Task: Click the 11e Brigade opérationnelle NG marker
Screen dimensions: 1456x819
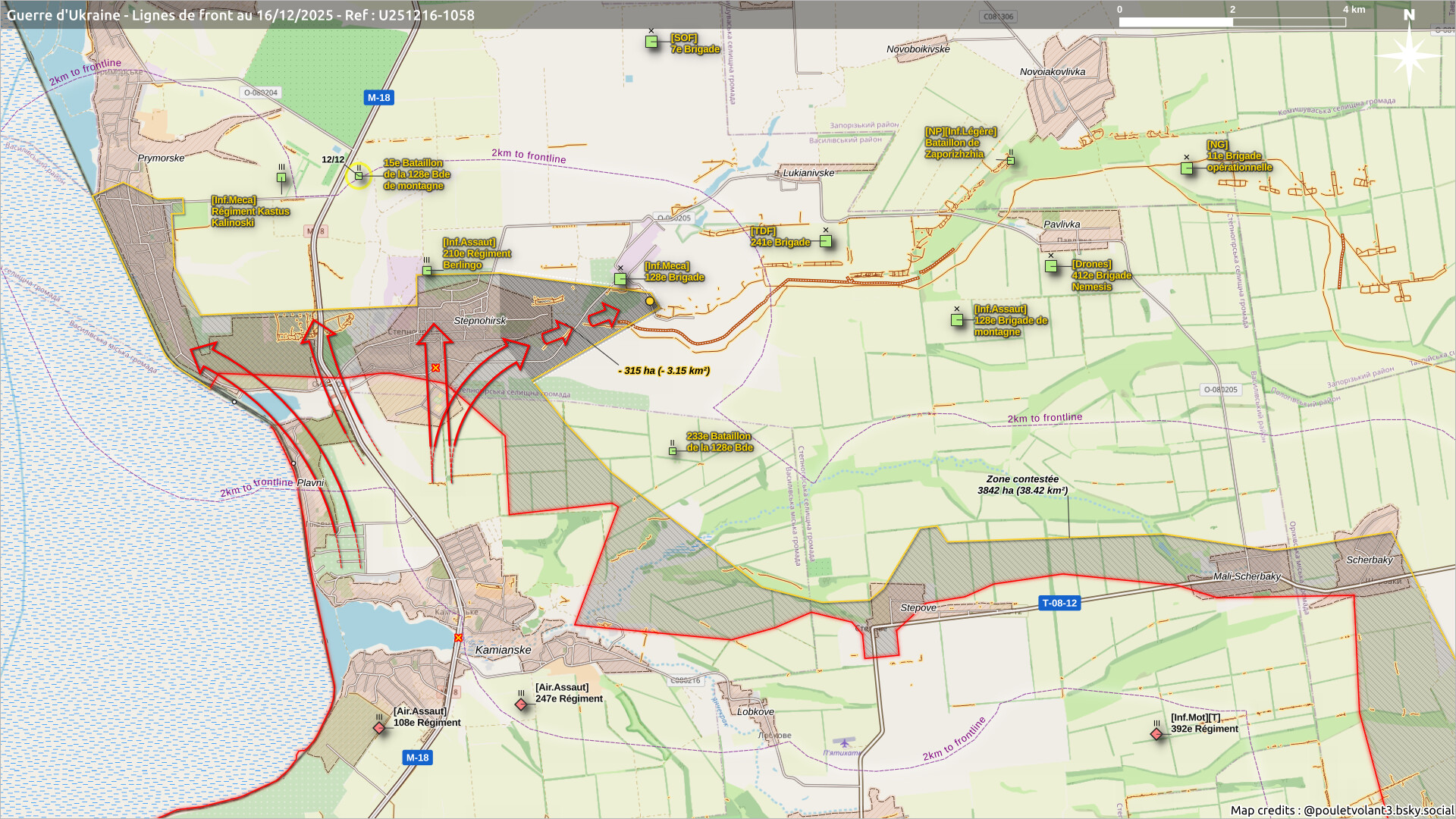Action: [x=1187, y=168]
